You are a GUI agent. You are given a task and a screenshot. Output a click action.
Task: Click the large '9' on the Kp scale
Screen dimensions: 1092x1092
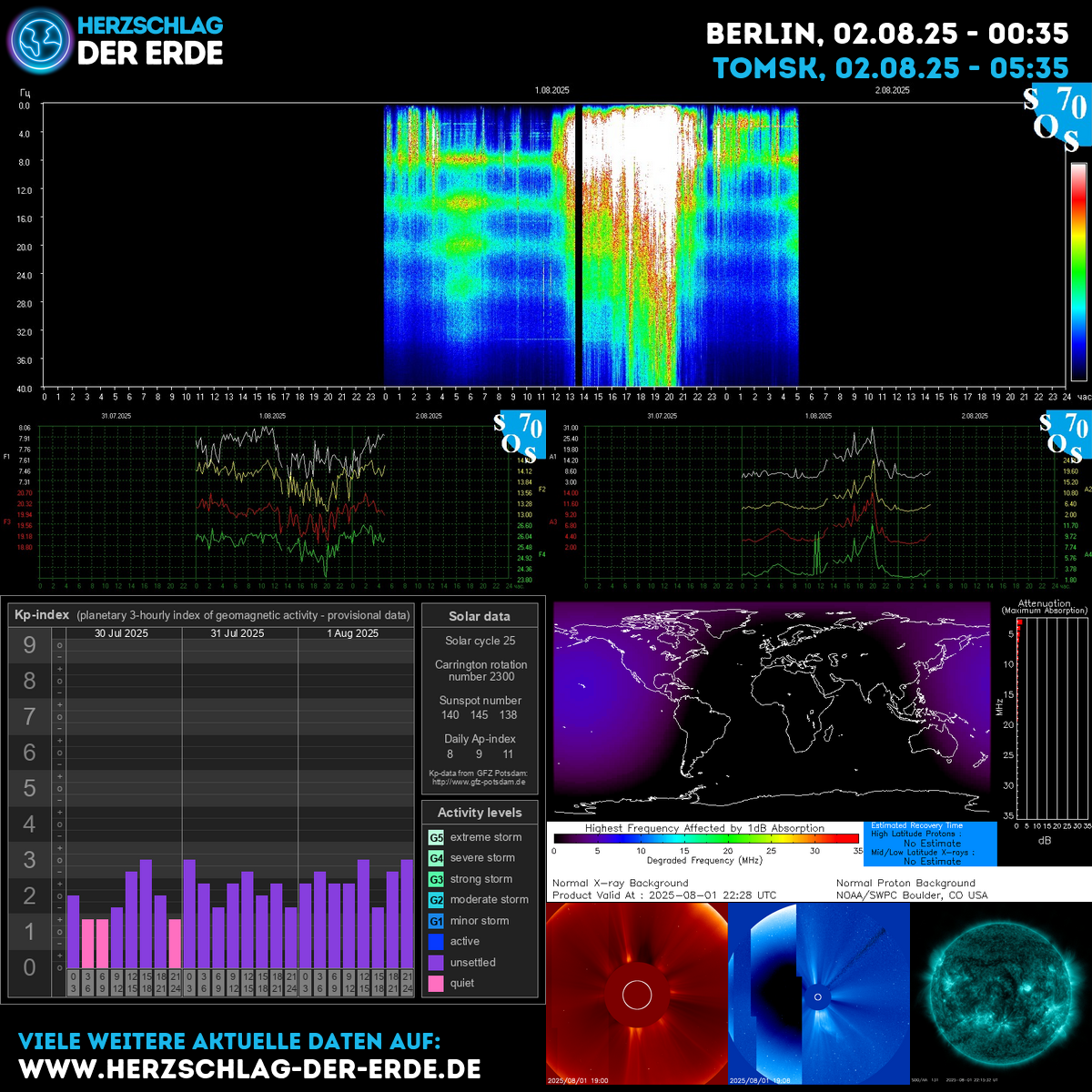coord(30,645)
